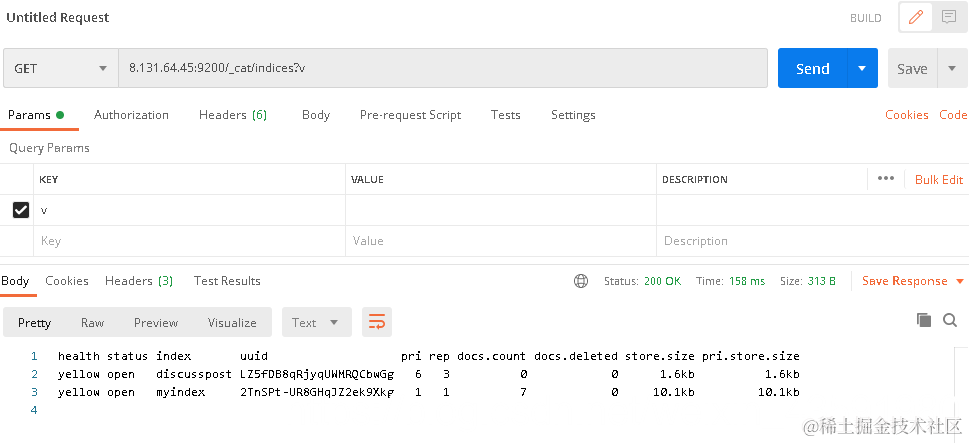Click the blue Send button

[x=812, y=68]
